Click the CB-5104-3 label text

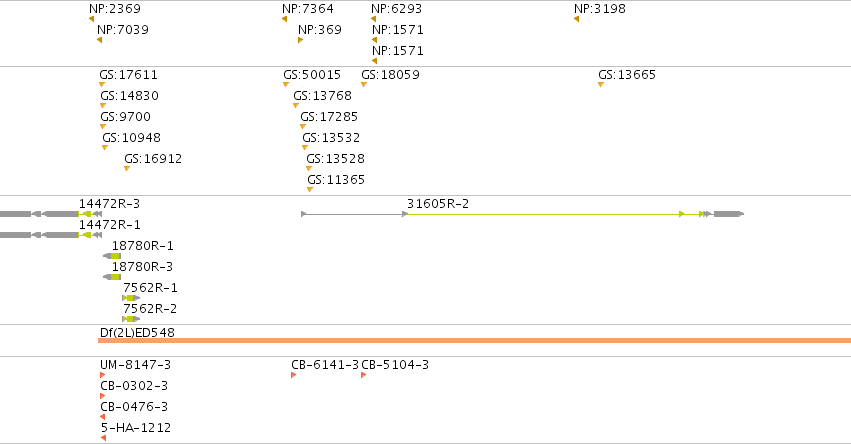point(395,365)
